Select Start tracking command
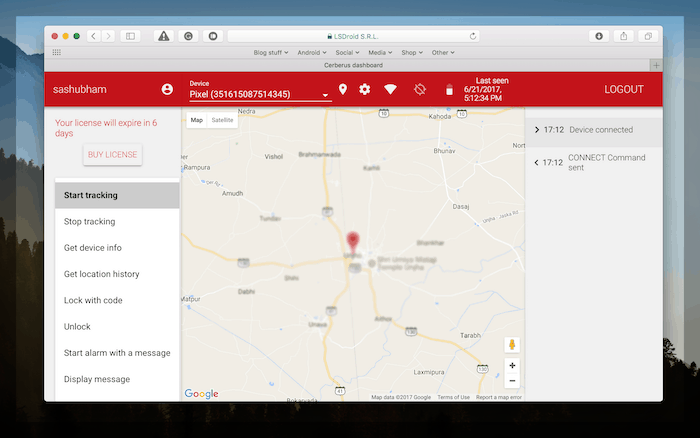This screenshot has width=700, height=438. click(117, 195)
